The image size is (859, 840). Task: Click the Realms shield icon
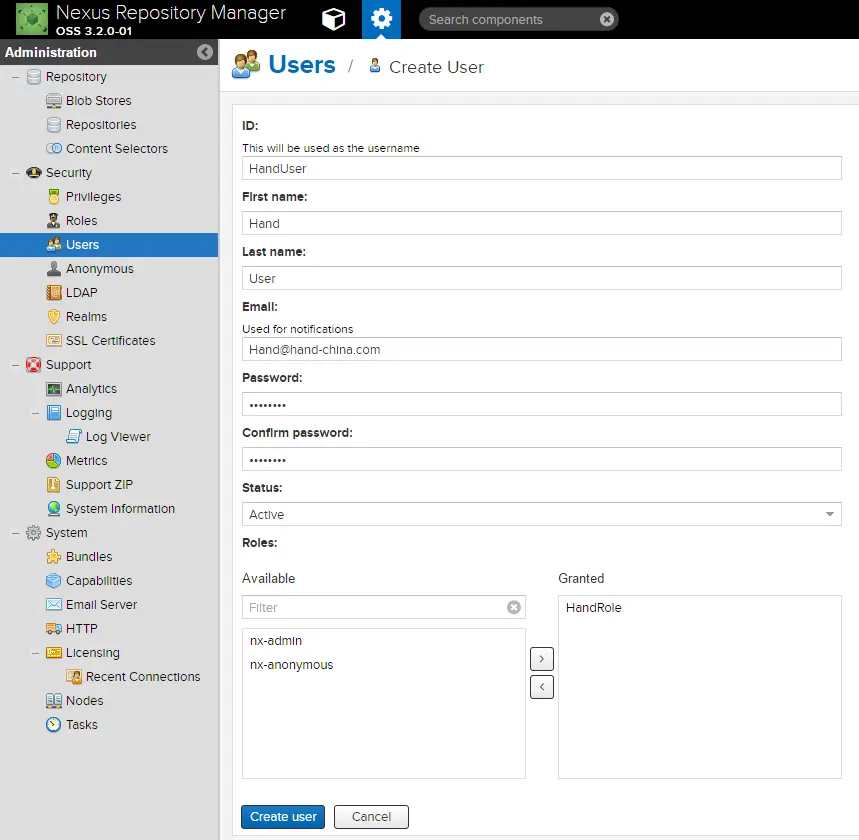pos(54,317)
